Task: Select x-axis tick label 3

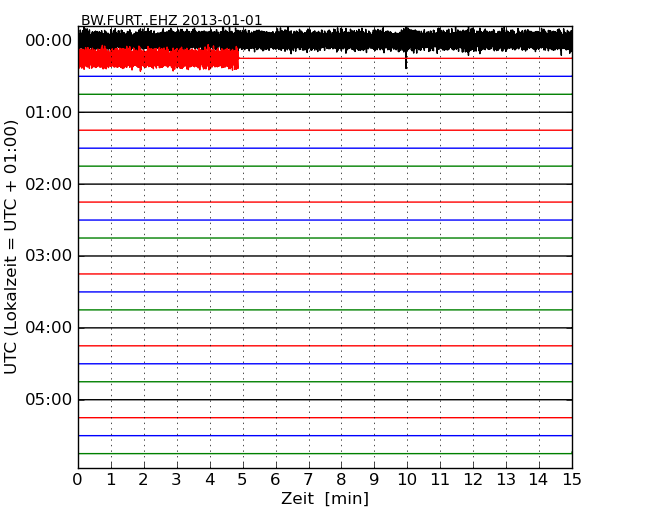Action: [x=177, y=480]
